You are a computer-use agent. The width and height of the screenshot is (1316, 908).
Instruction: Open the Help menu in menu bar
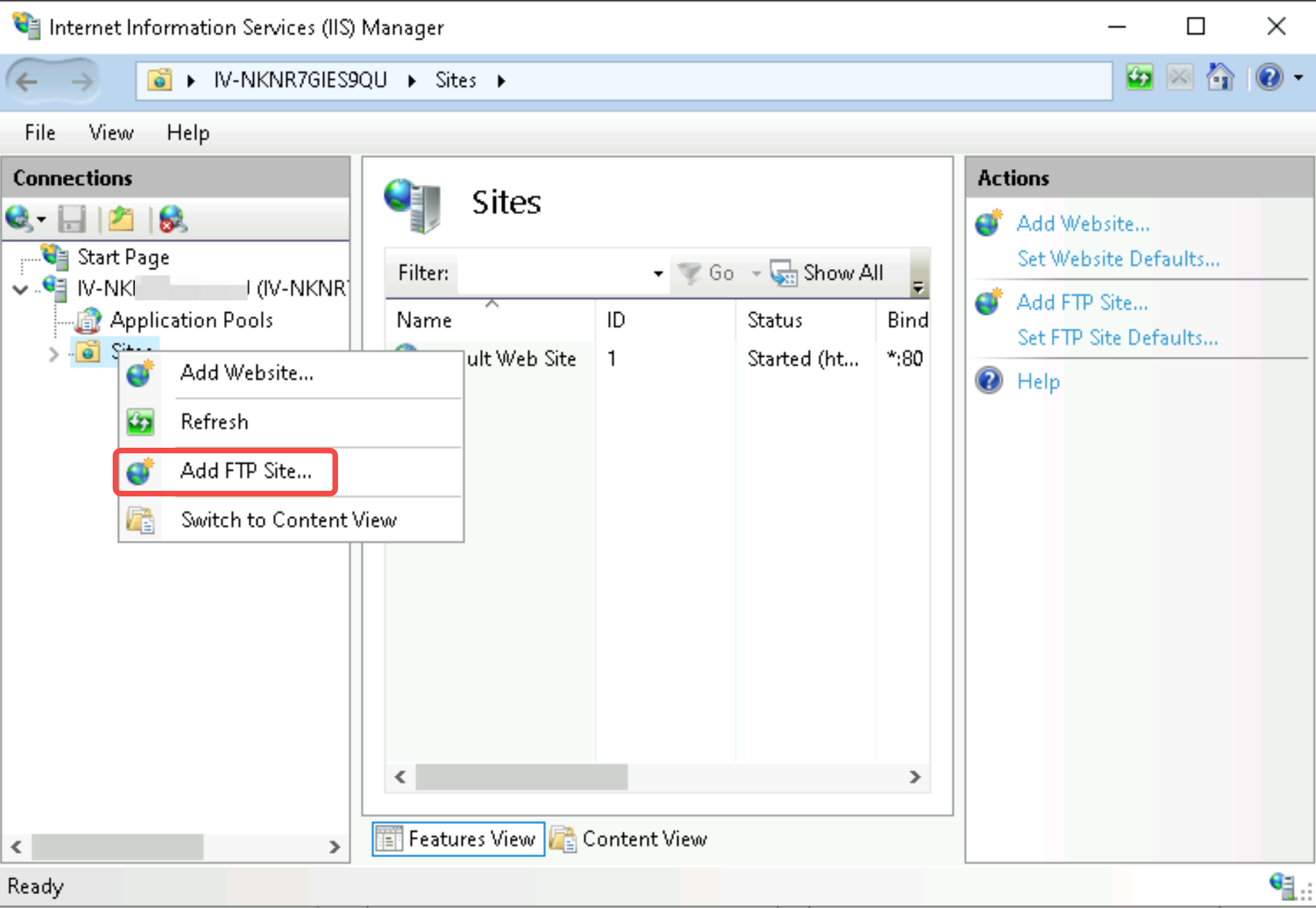188,132
